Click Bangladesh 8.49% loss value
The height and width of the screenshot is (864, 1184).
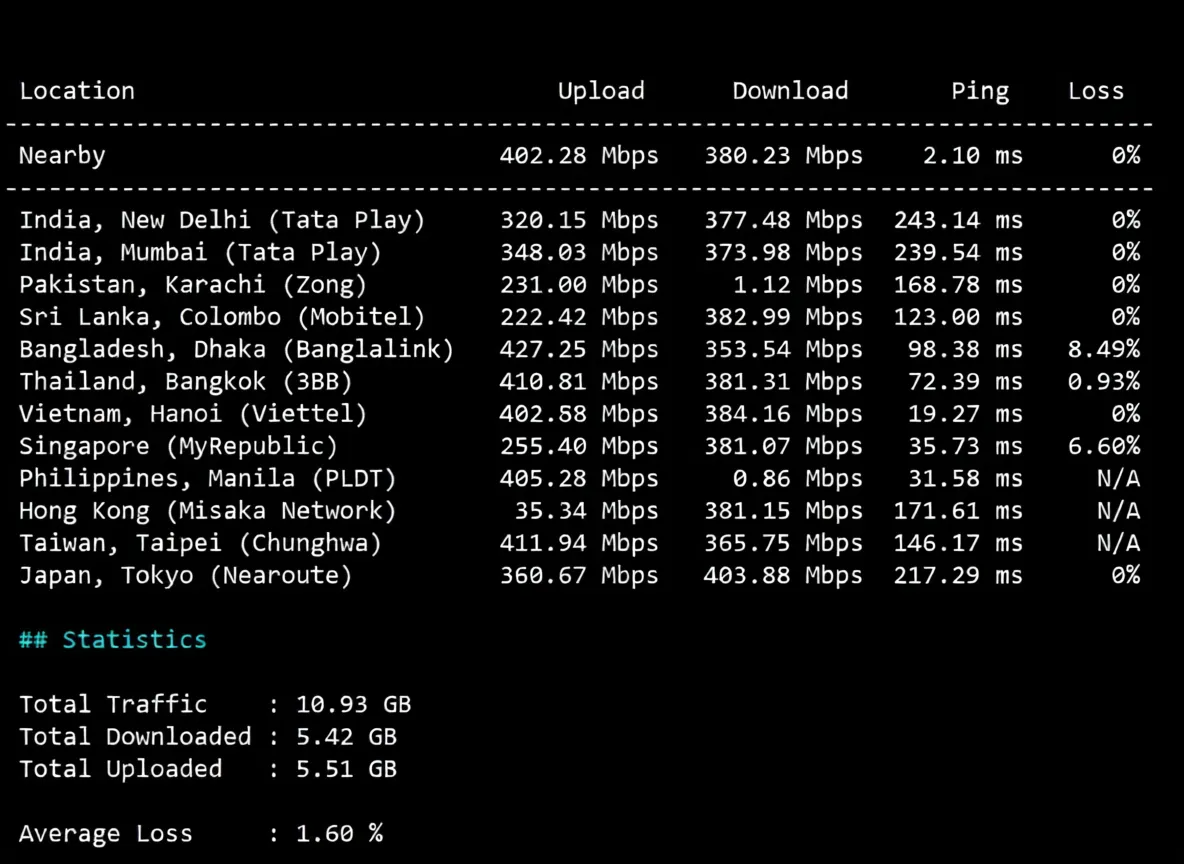(x=1104, y=349)
